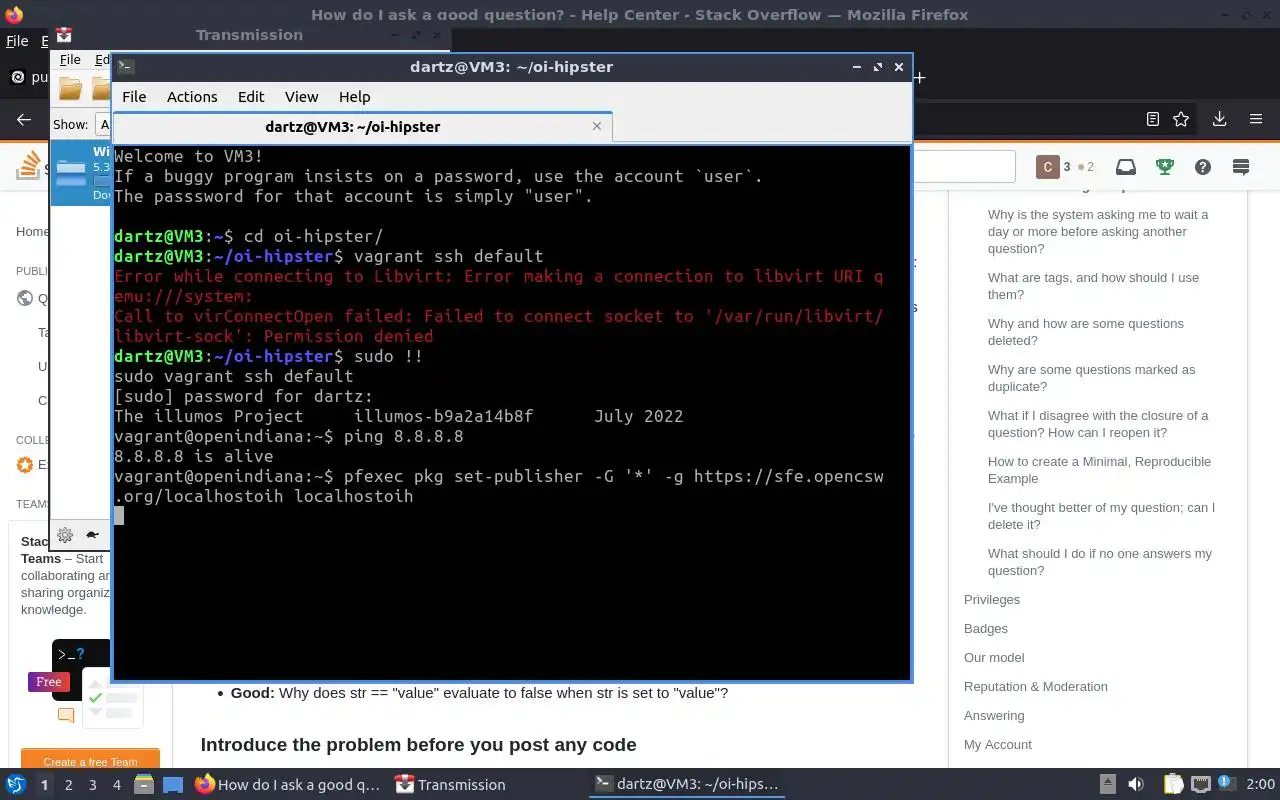Open the Our model help section

994,658
